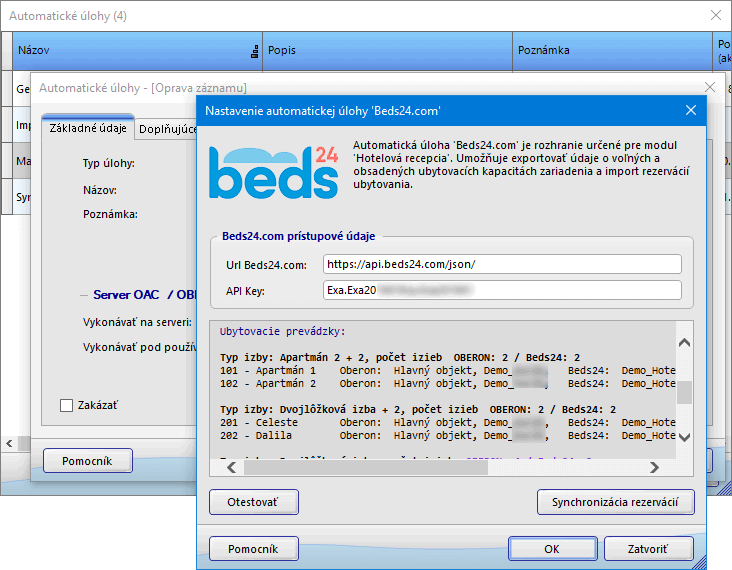Close the Beds24.com settings dialog with X

point(690,110)
